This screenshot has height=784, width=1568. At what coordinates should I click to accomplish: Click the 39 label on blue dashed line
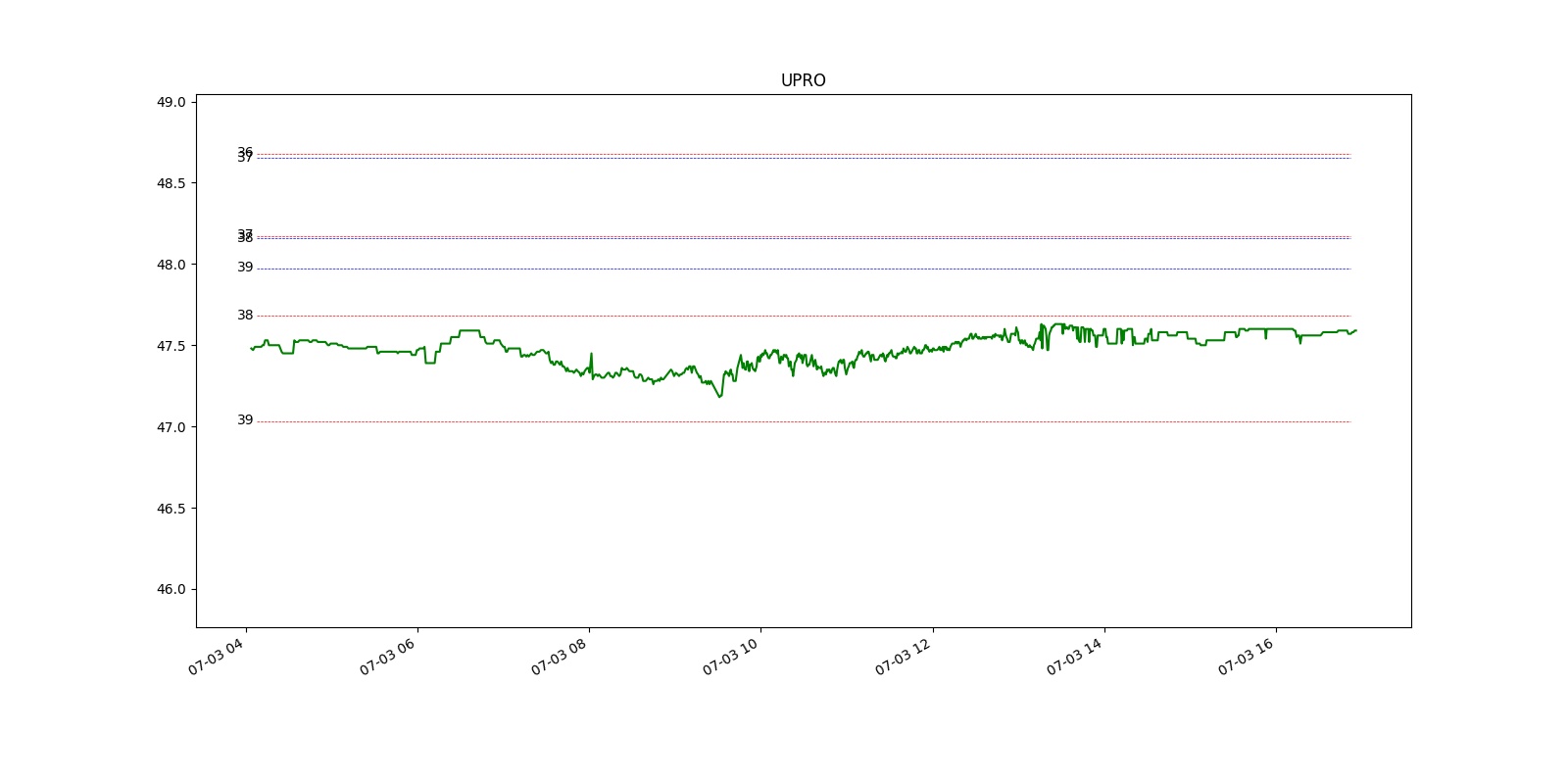pyautogui.click(x=245, y=268)
